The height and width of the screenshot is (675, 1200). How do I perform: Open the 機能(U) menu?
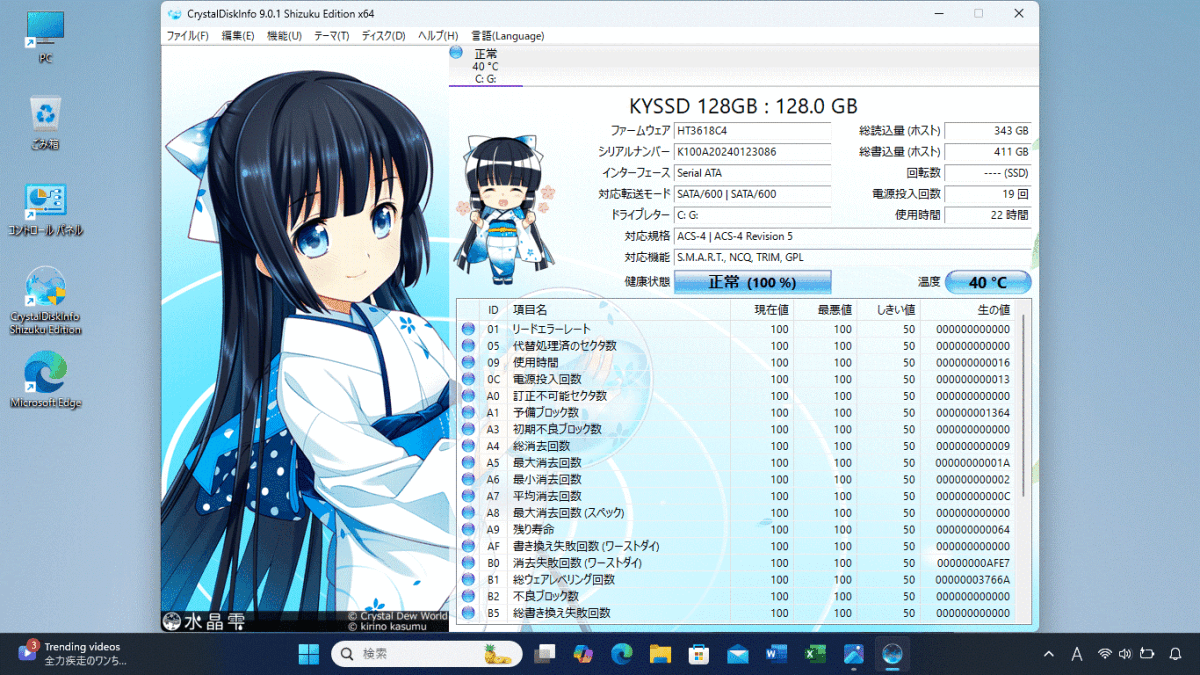pyautogui.click(x=284, y=36)
